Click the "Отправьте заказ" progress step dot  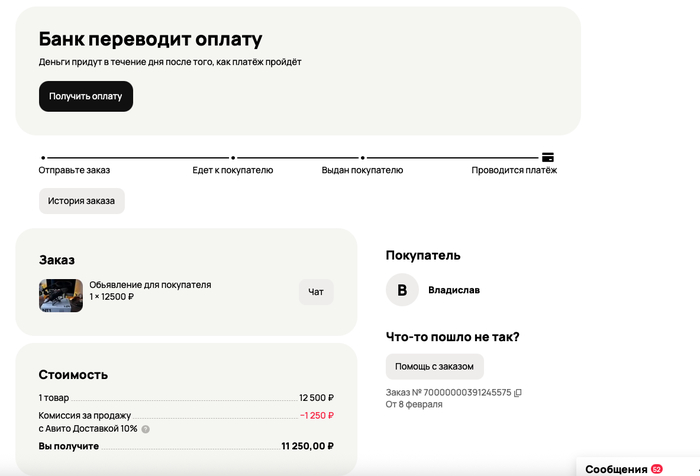pos(43,158)
